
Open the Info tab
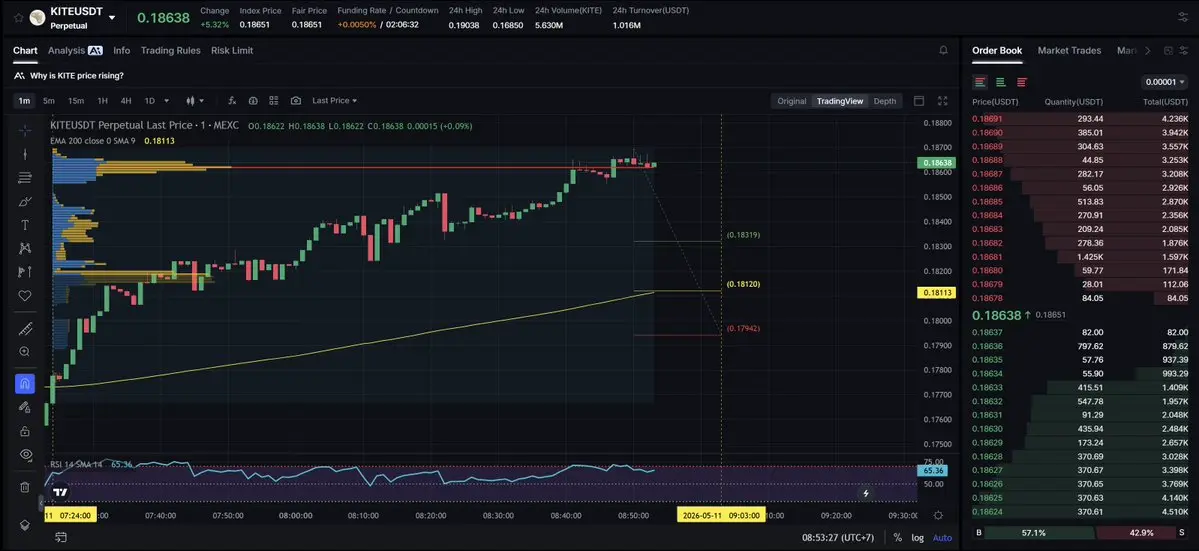(x=122, y=50)
